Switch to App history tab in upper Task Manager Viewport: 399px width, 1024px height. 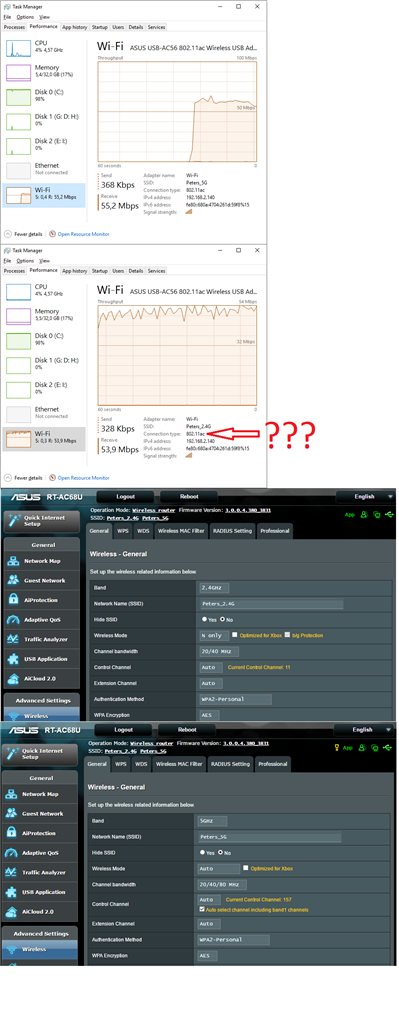click(75, 27)
